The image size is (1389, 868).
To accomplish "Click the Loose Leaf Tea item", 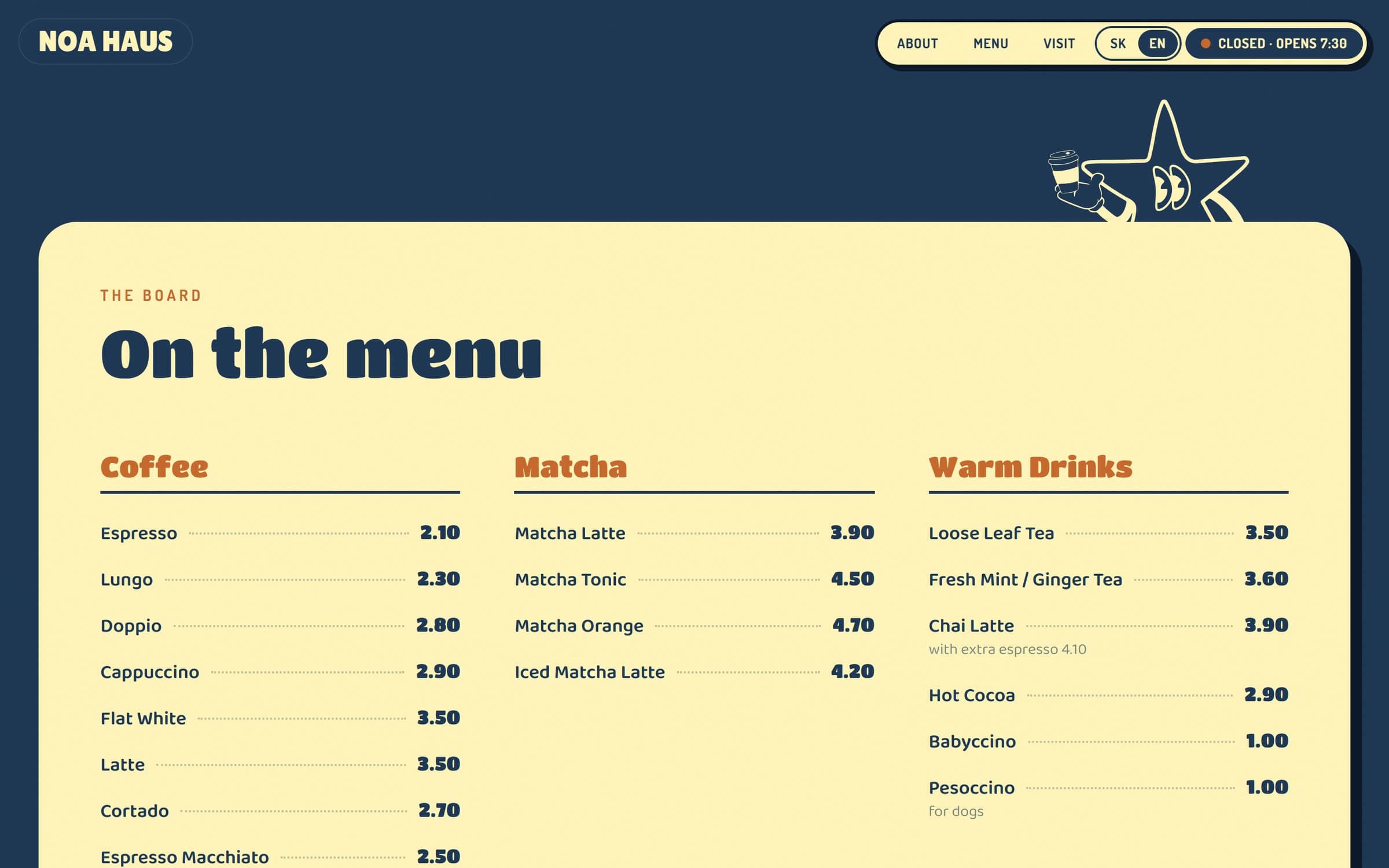I will coord(1109,533).
